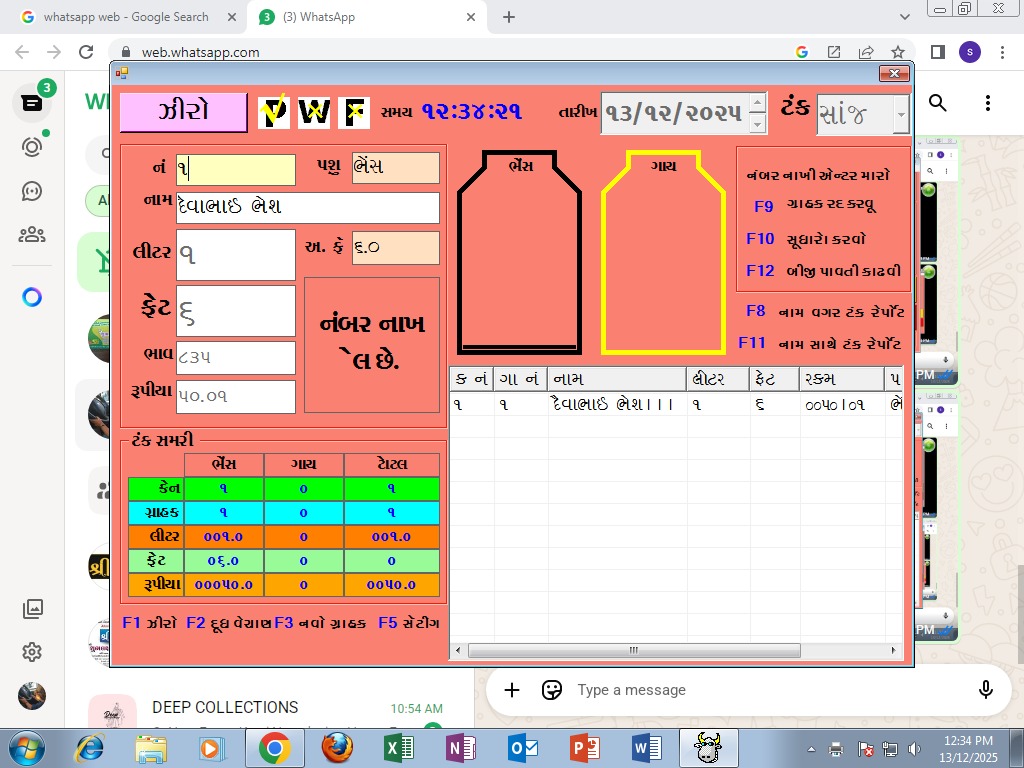Click the W WhatsApp icon in title bar
Screen dimensions: 1024x768
313,112
